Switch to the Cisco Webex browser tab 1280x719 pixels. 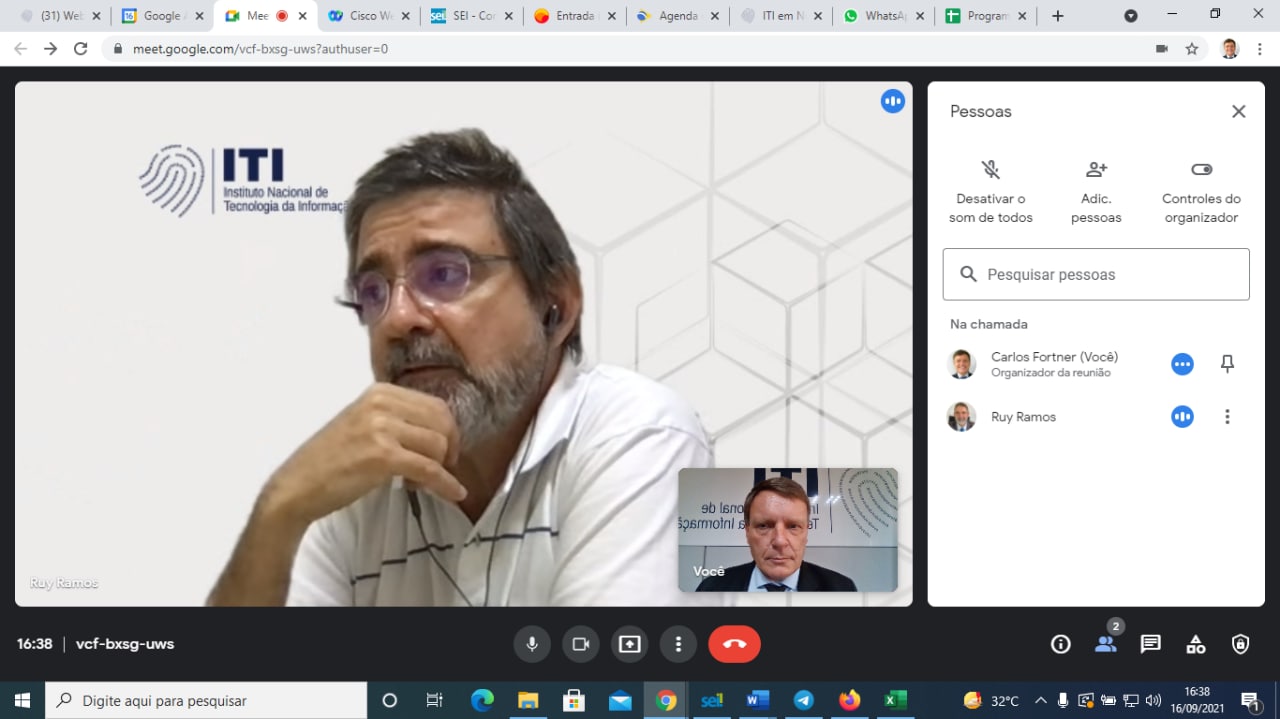(365, 16)
